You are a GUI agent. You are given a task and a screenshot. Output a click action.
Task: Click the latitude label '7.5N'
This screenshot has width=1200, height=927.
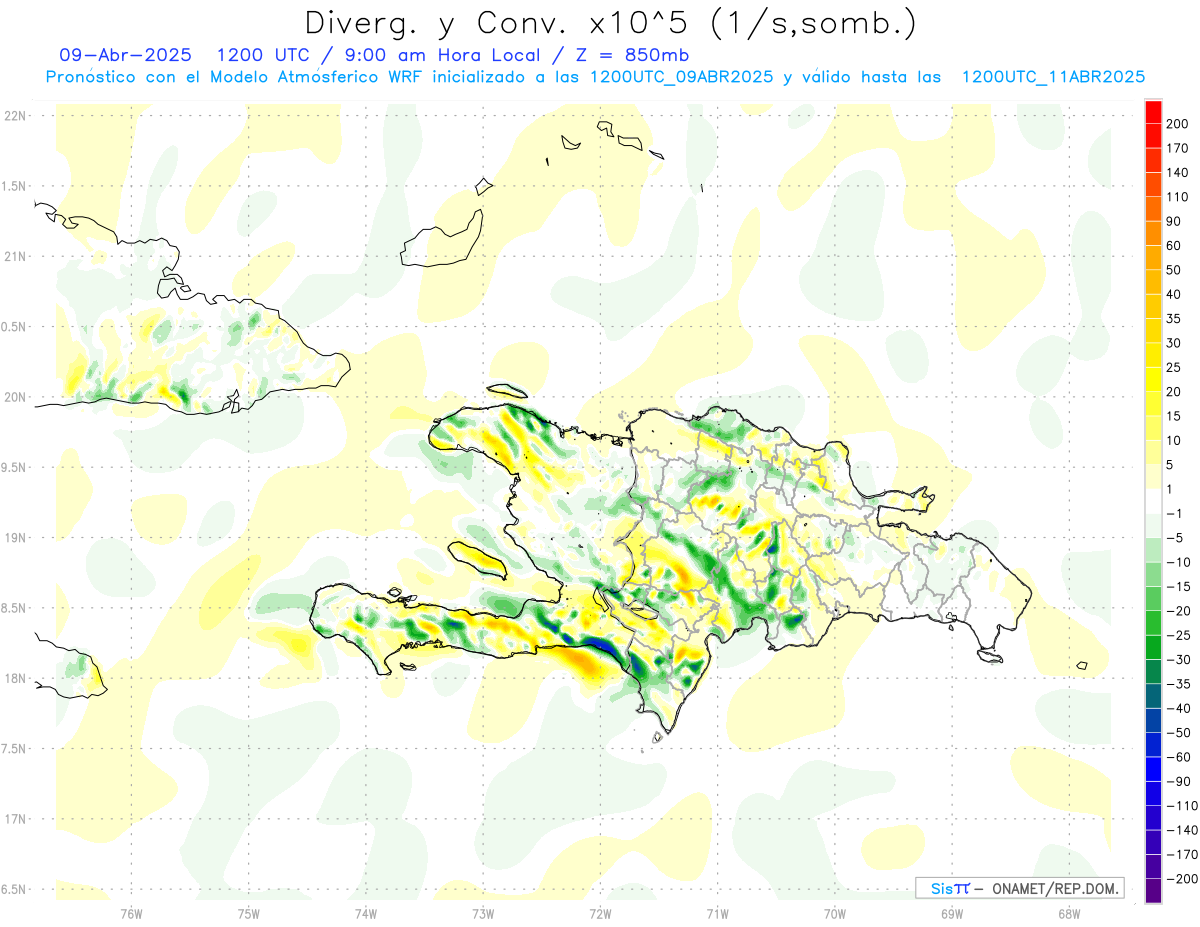(x=14, y=749)
